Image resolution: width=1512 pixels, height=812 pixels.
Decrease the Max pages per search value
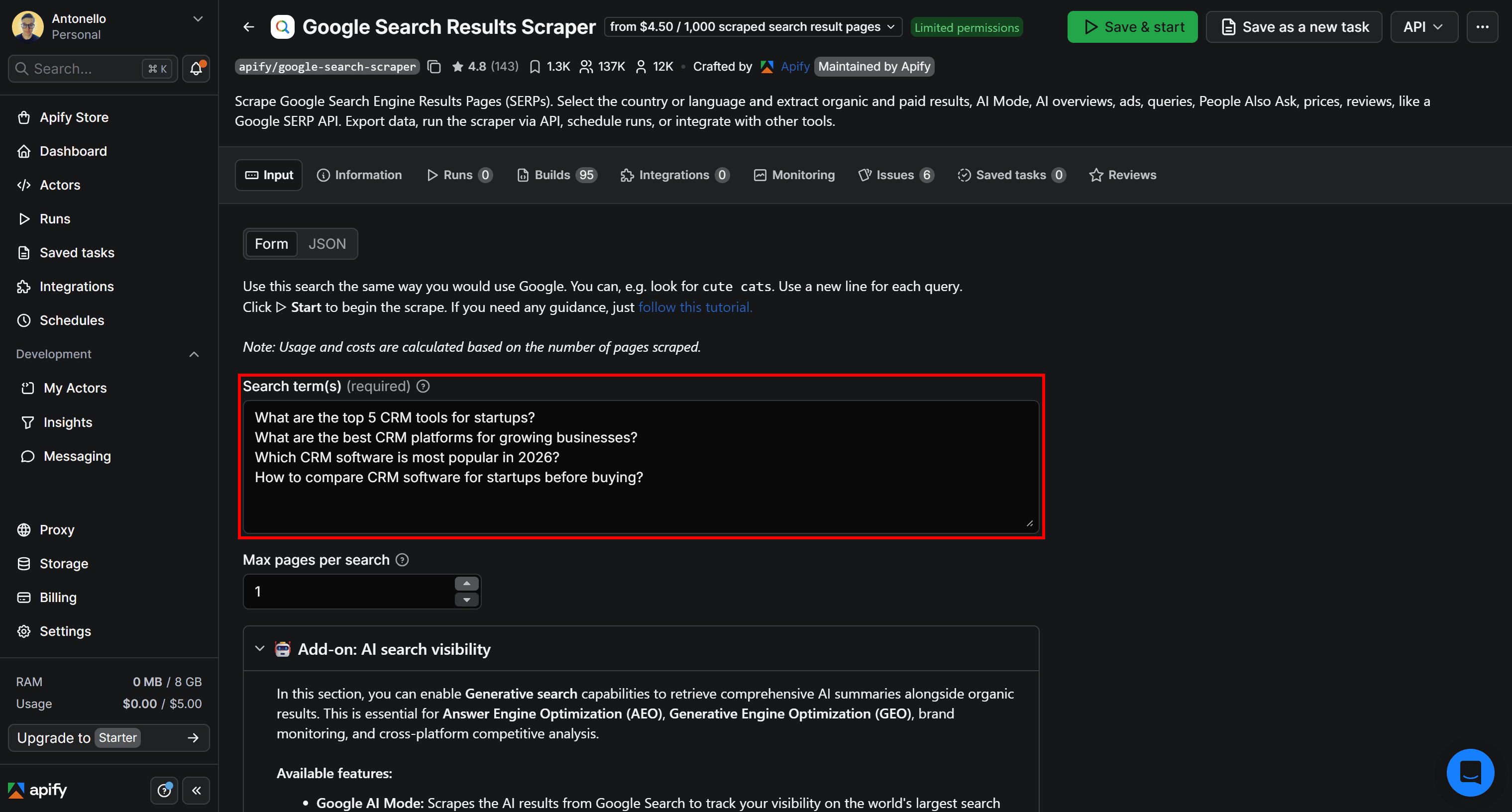click(x=467, y=600)
